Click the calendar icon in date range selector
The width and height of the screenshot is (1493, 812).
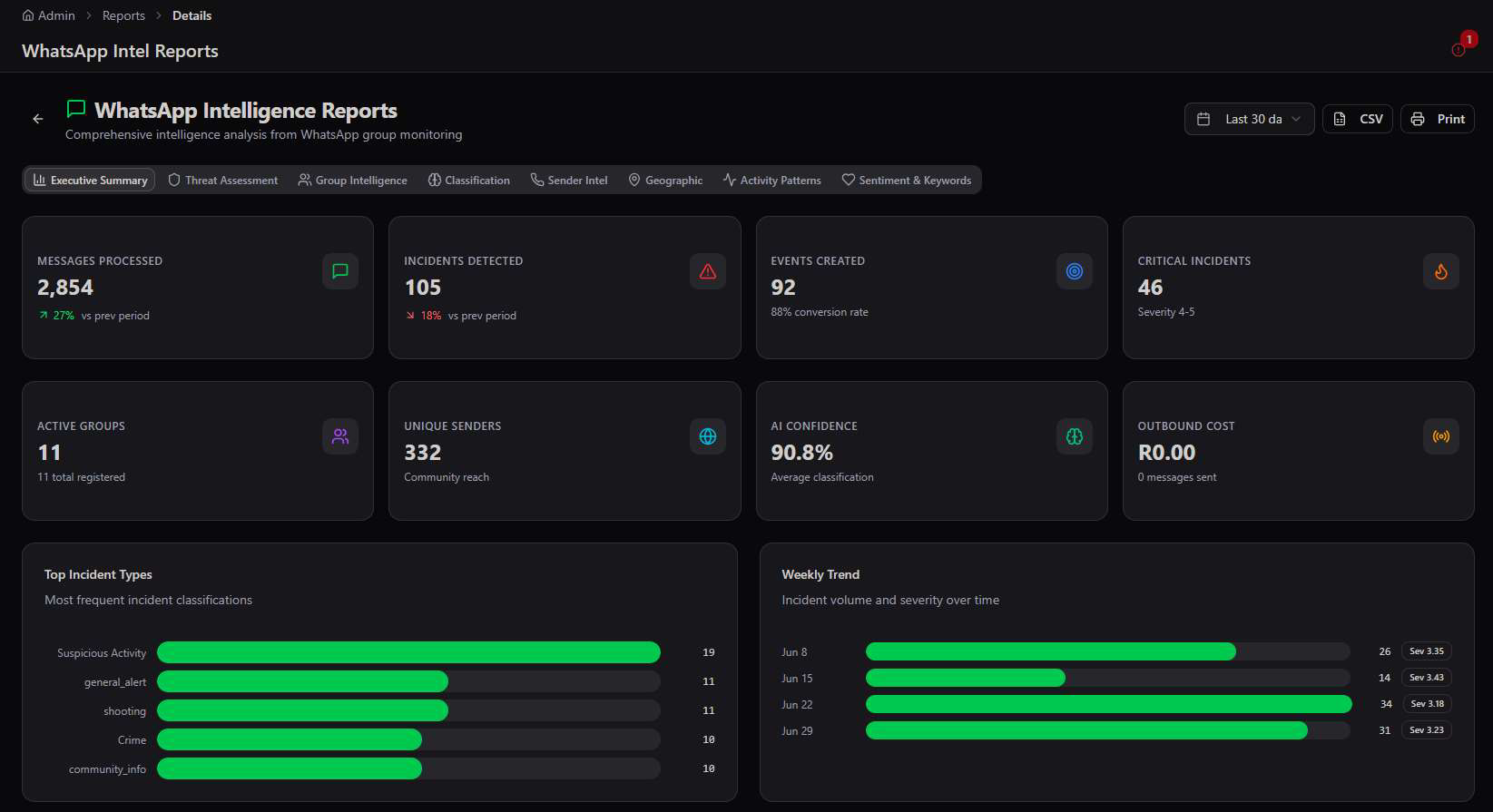coord(1203,119)
